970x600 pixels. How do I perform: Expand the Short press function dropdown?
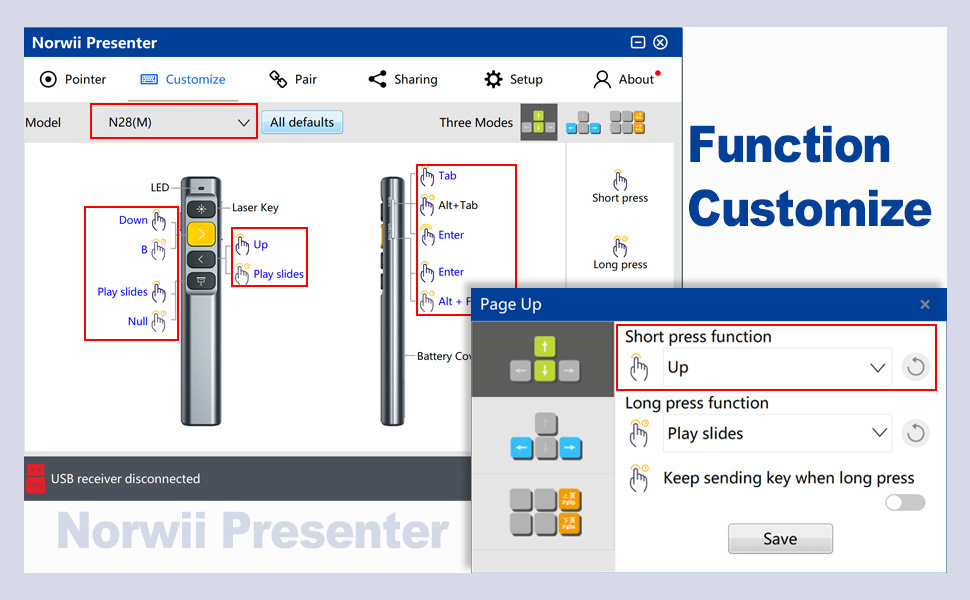coord(777,367)
